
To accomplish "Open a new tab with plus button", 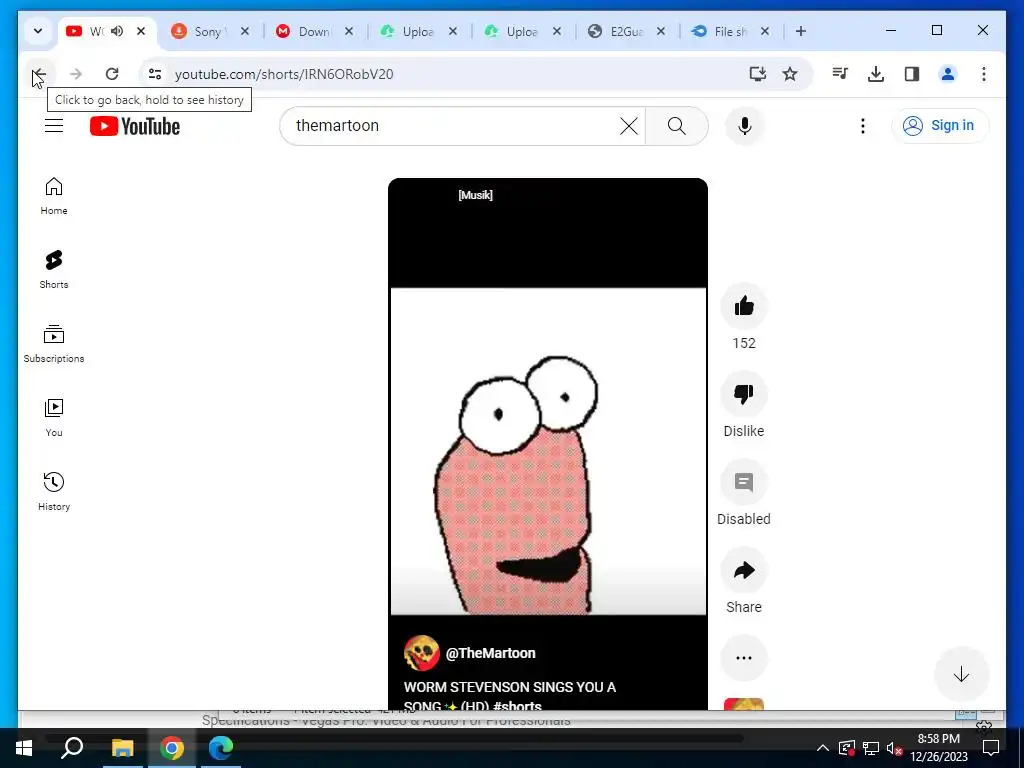I will pyautogui.click(x=801, y=31).
